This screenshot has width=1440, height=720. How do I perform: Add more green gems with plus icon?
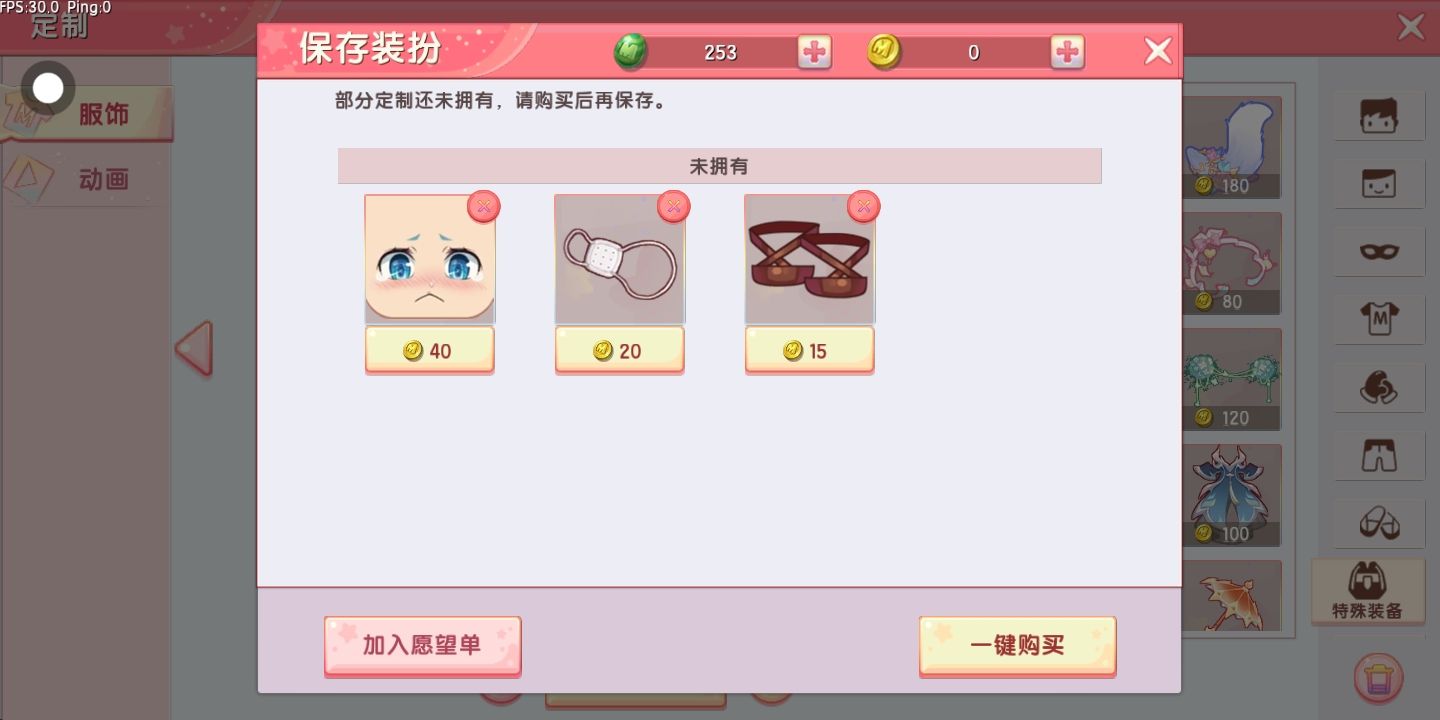(x=815, y=52)
